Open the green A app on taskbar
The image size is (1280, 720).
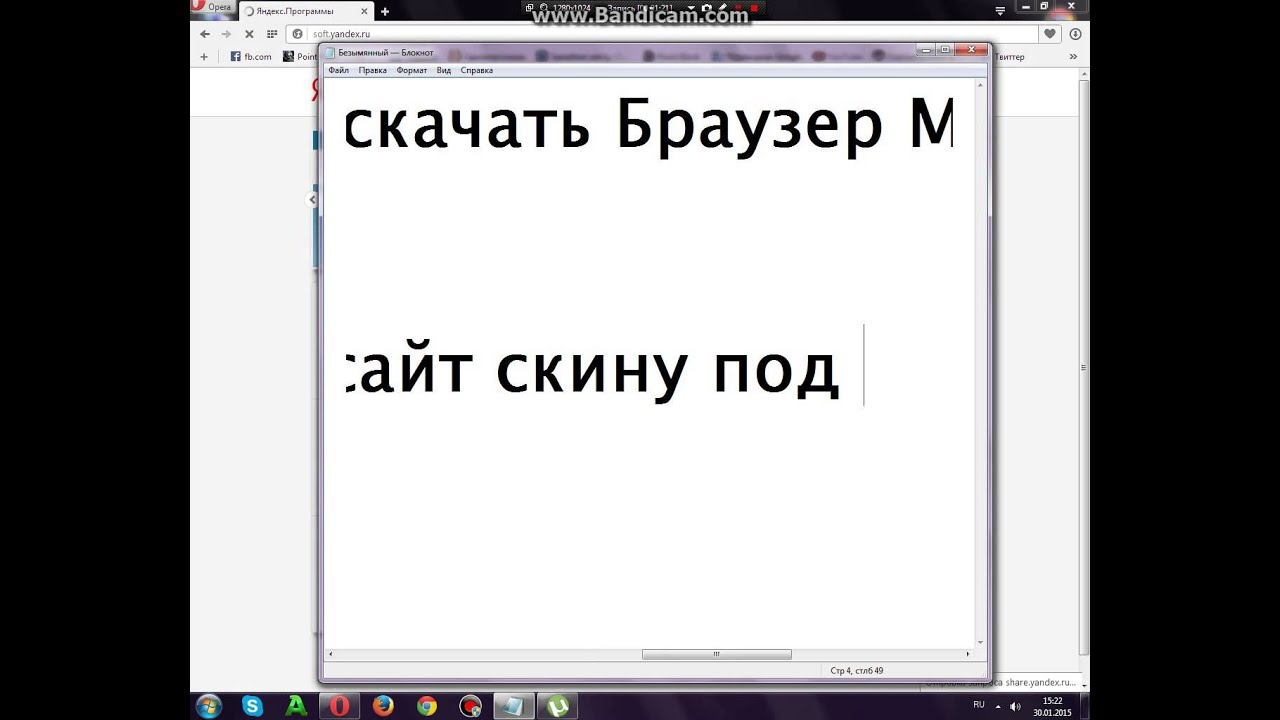pos(296,706)
